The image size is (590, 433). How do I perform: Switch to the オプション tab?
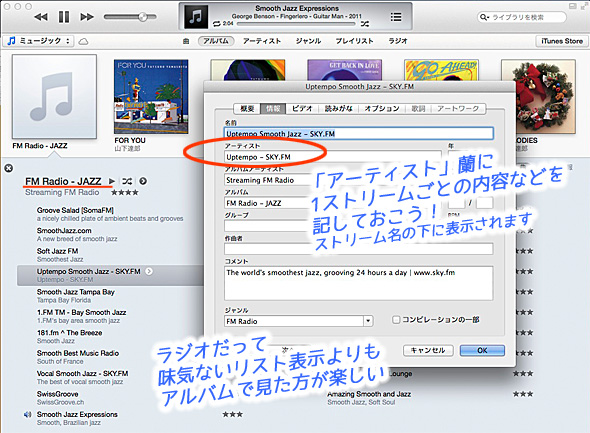[382, 109]
